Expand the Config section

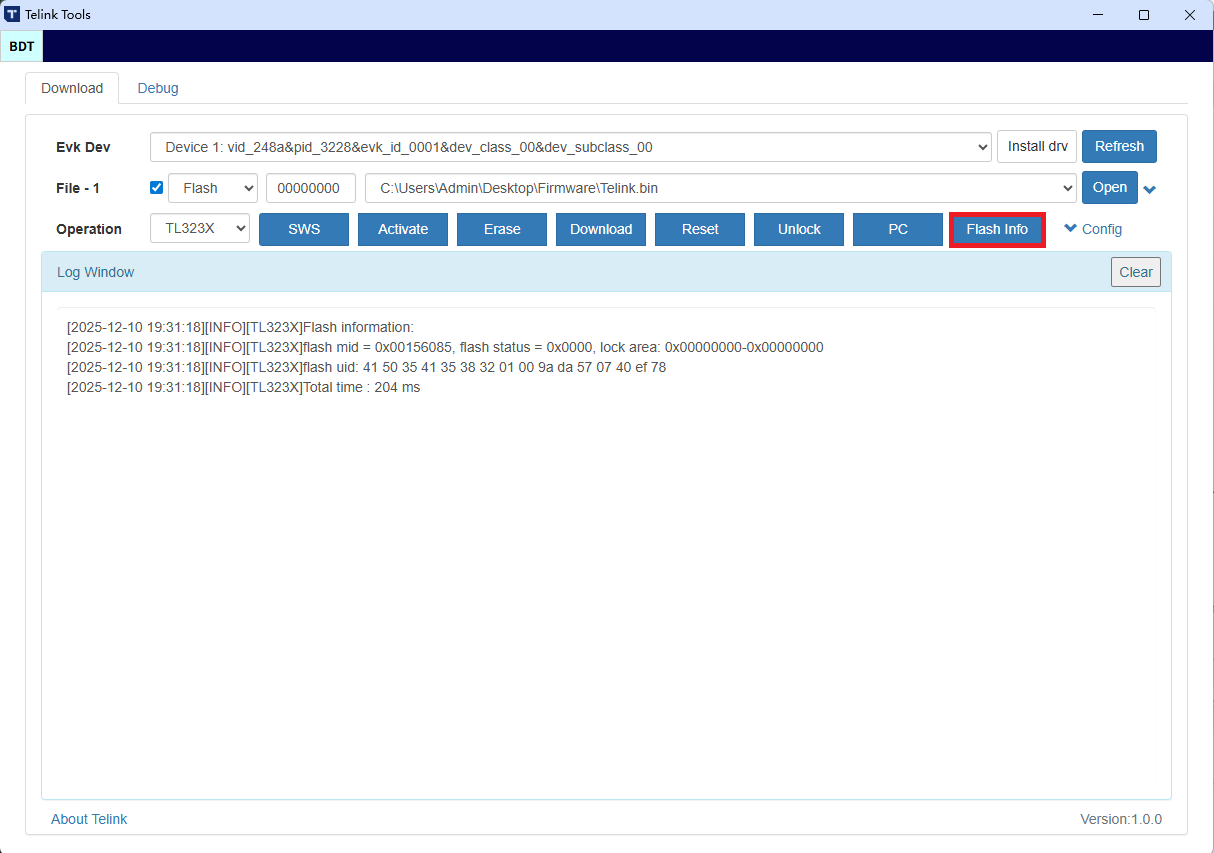1093,229
